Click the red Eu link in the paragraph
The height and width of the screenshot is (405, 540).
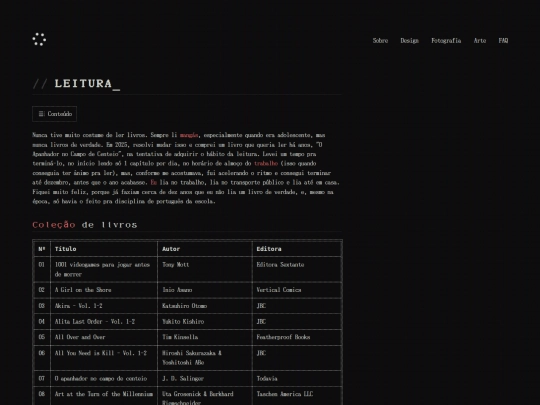(154, 182)
